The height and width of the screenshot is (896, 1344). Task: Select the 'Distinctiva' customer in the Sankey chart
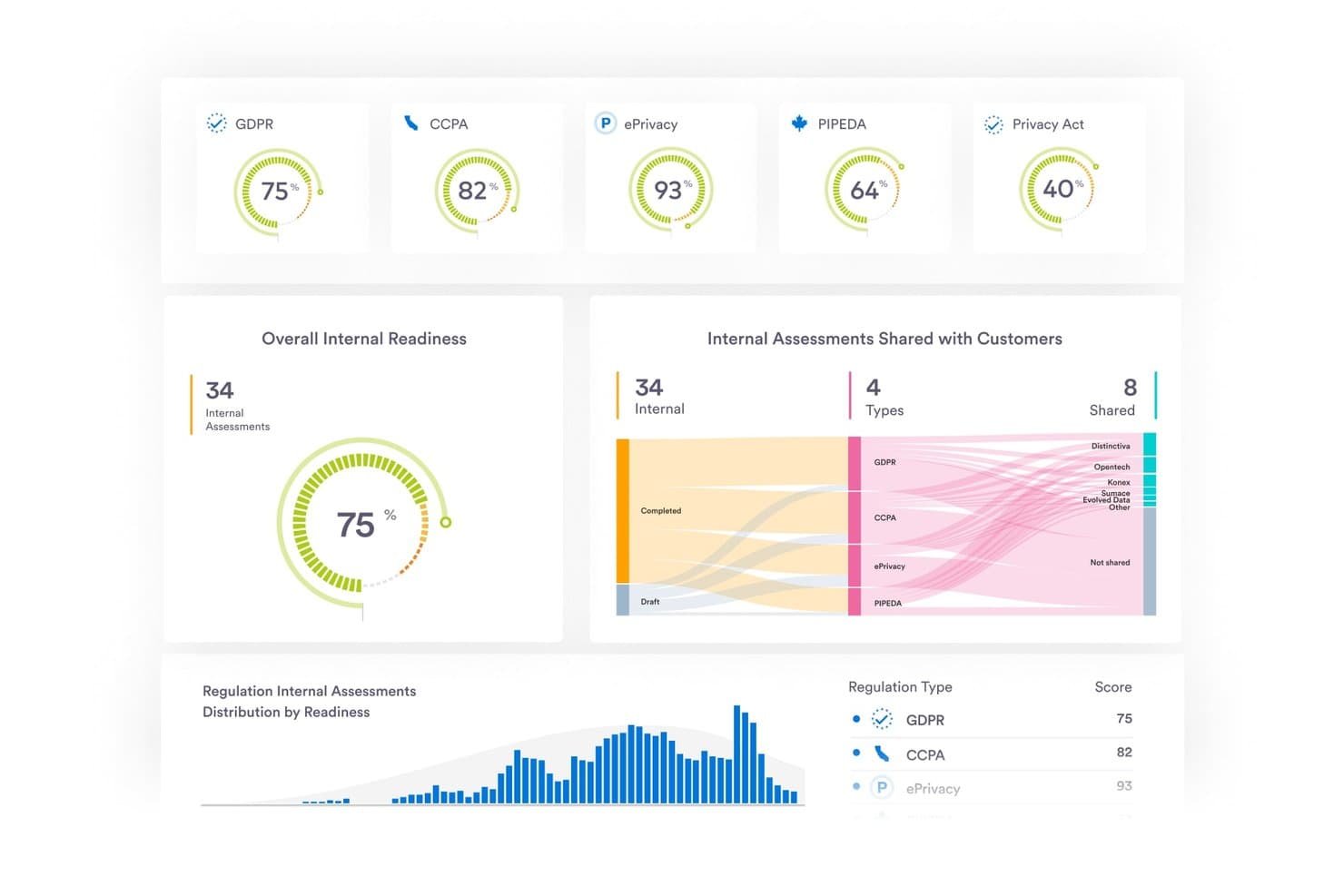point(1150,445)
